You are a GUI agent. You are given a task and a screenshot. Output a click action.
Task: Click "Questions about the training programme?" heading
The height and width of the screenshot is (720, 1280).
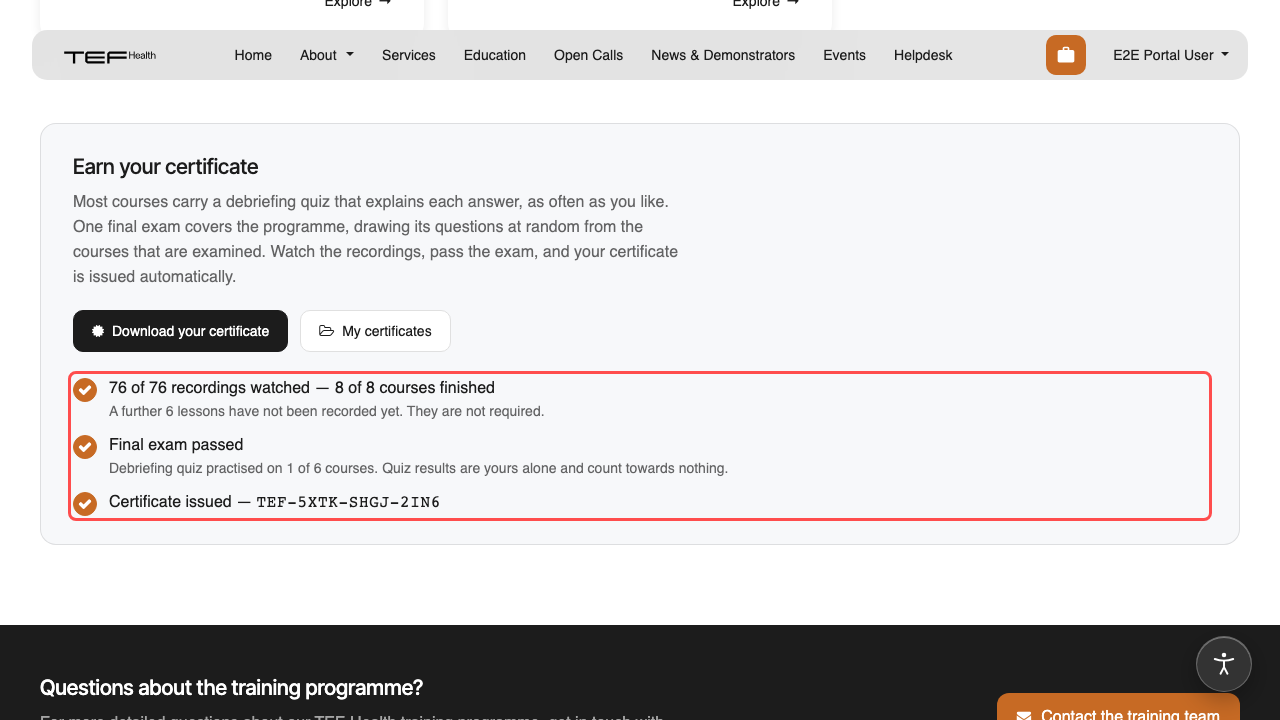231,688
